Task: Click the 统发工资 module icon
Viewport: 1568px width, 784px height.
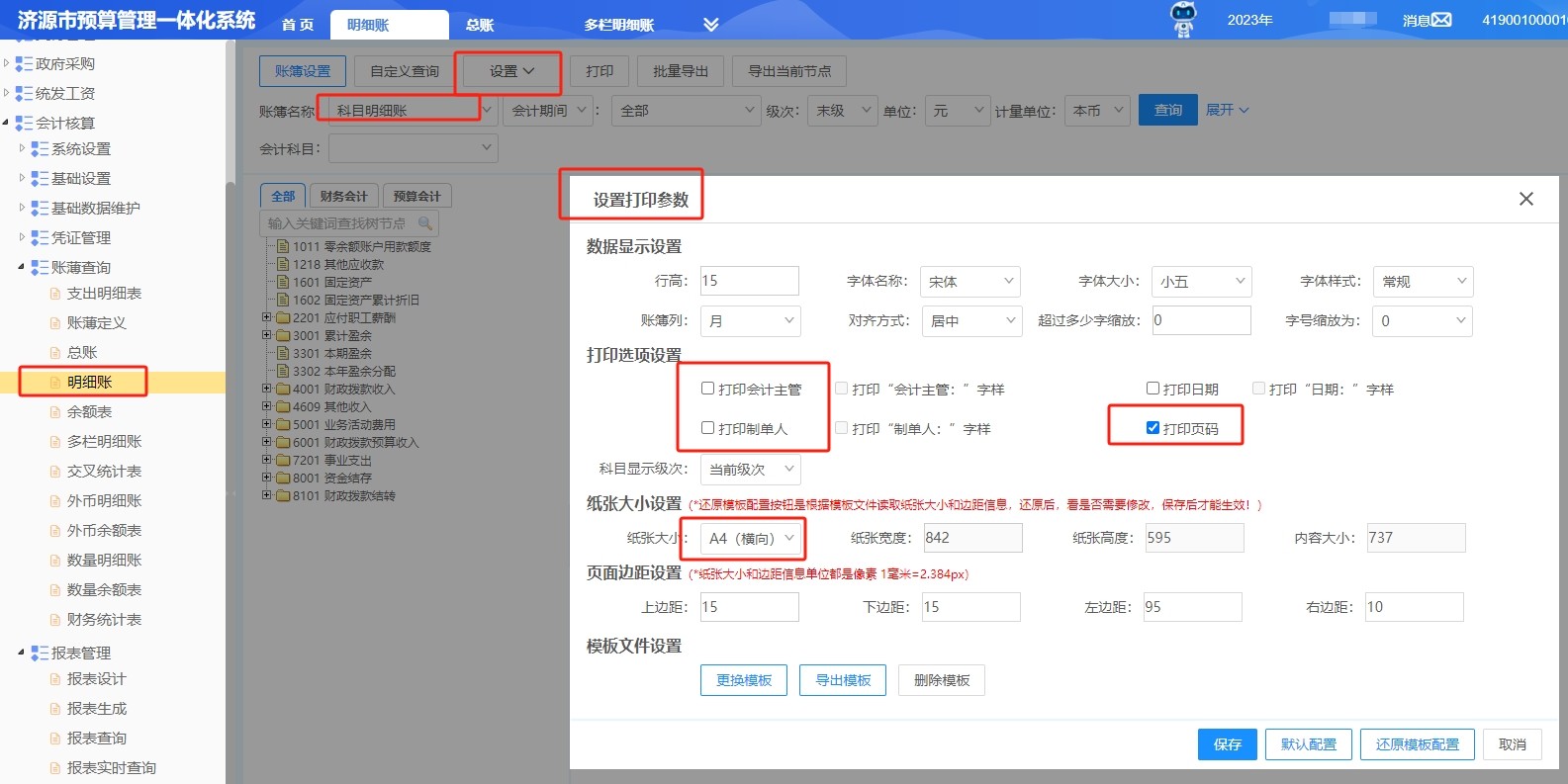Action: 24,94
